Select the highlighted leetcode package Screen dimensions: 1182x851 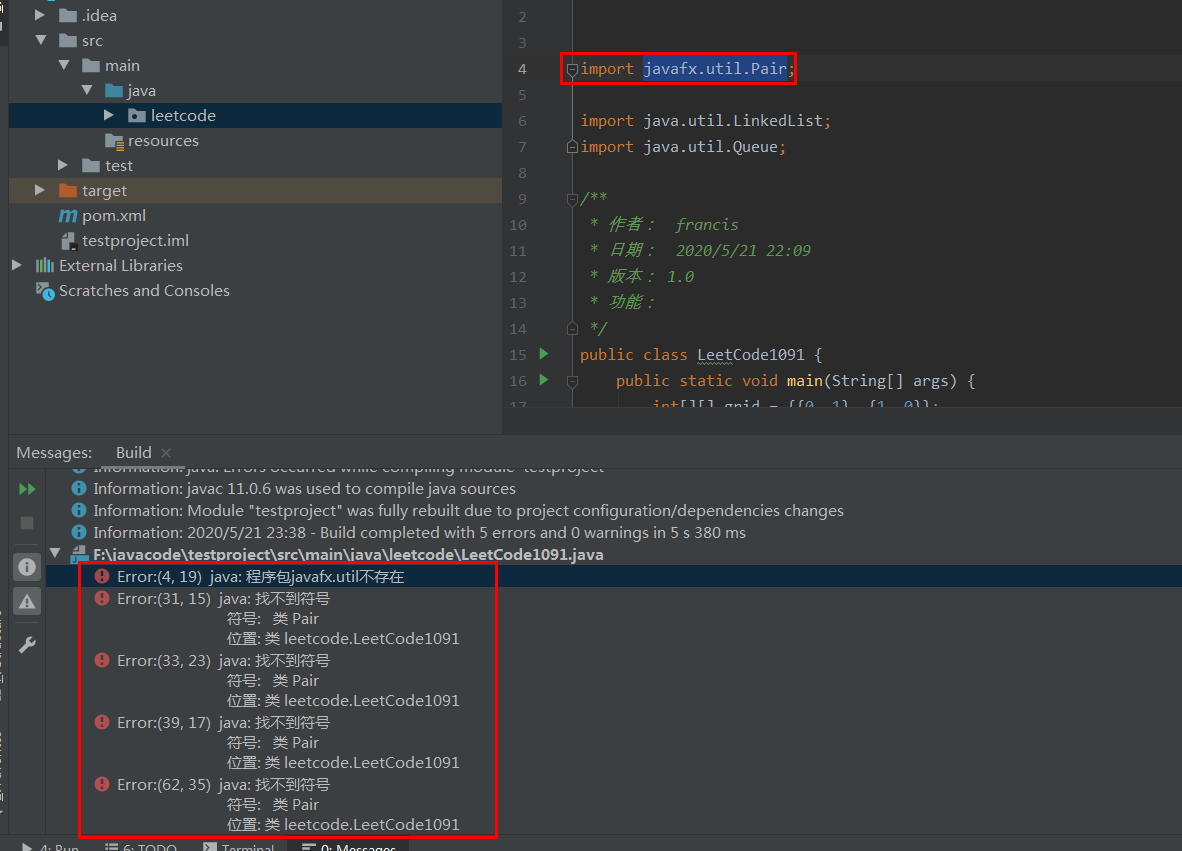point(181,115)
